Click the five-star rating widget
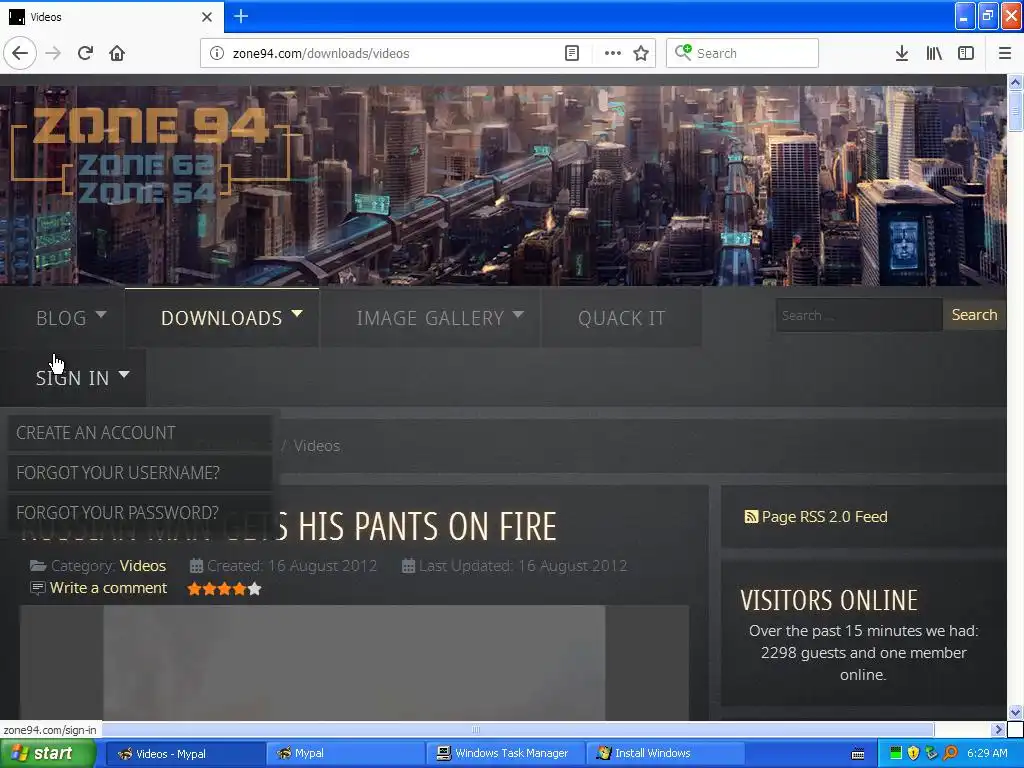The width and height of the screenshot is (1024, 768). (x=224, y=589)
